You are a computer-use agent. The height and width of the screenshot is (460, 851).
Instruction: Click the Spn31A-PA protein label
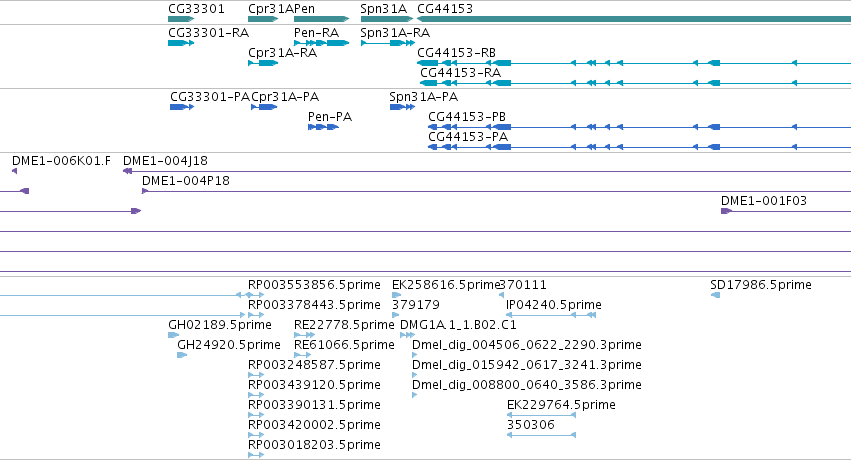pos(423,97)
